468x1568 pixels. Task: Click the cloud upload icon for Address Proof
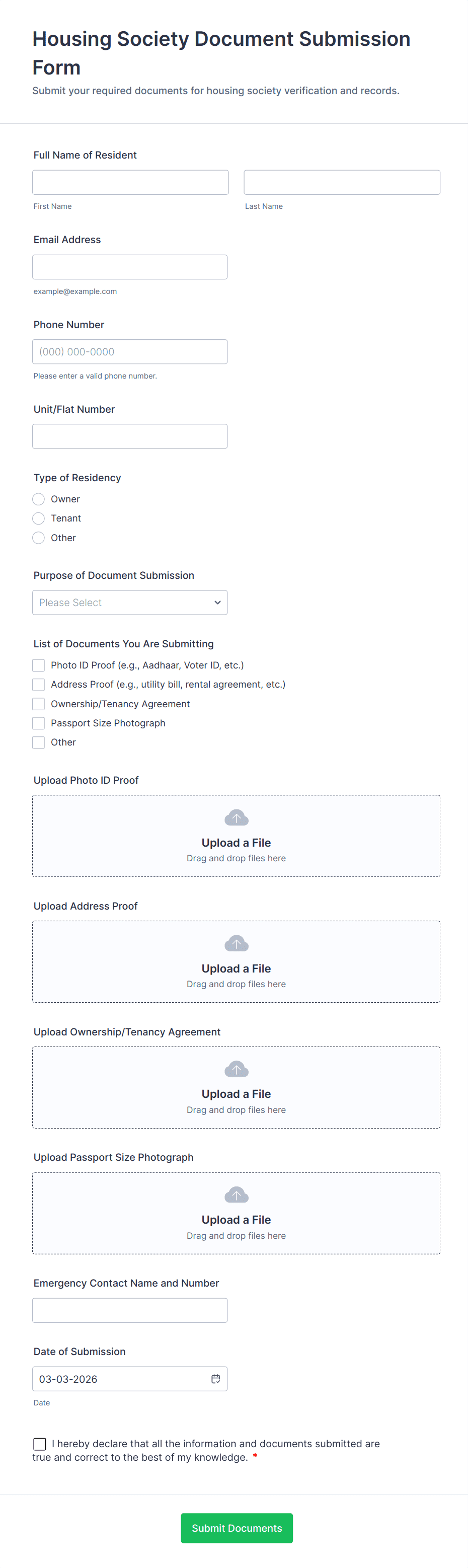point(236,943)
